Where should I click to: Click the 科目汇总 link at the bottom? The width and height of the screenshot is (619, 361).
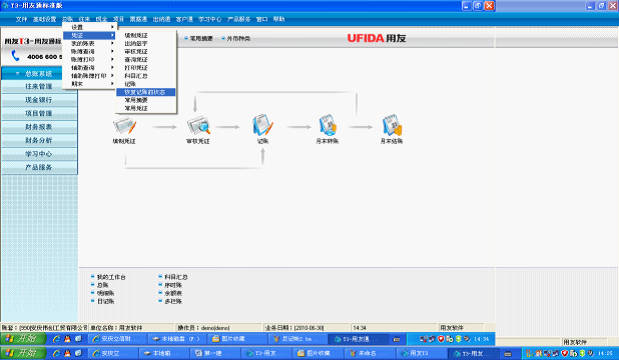click(176, 277)
